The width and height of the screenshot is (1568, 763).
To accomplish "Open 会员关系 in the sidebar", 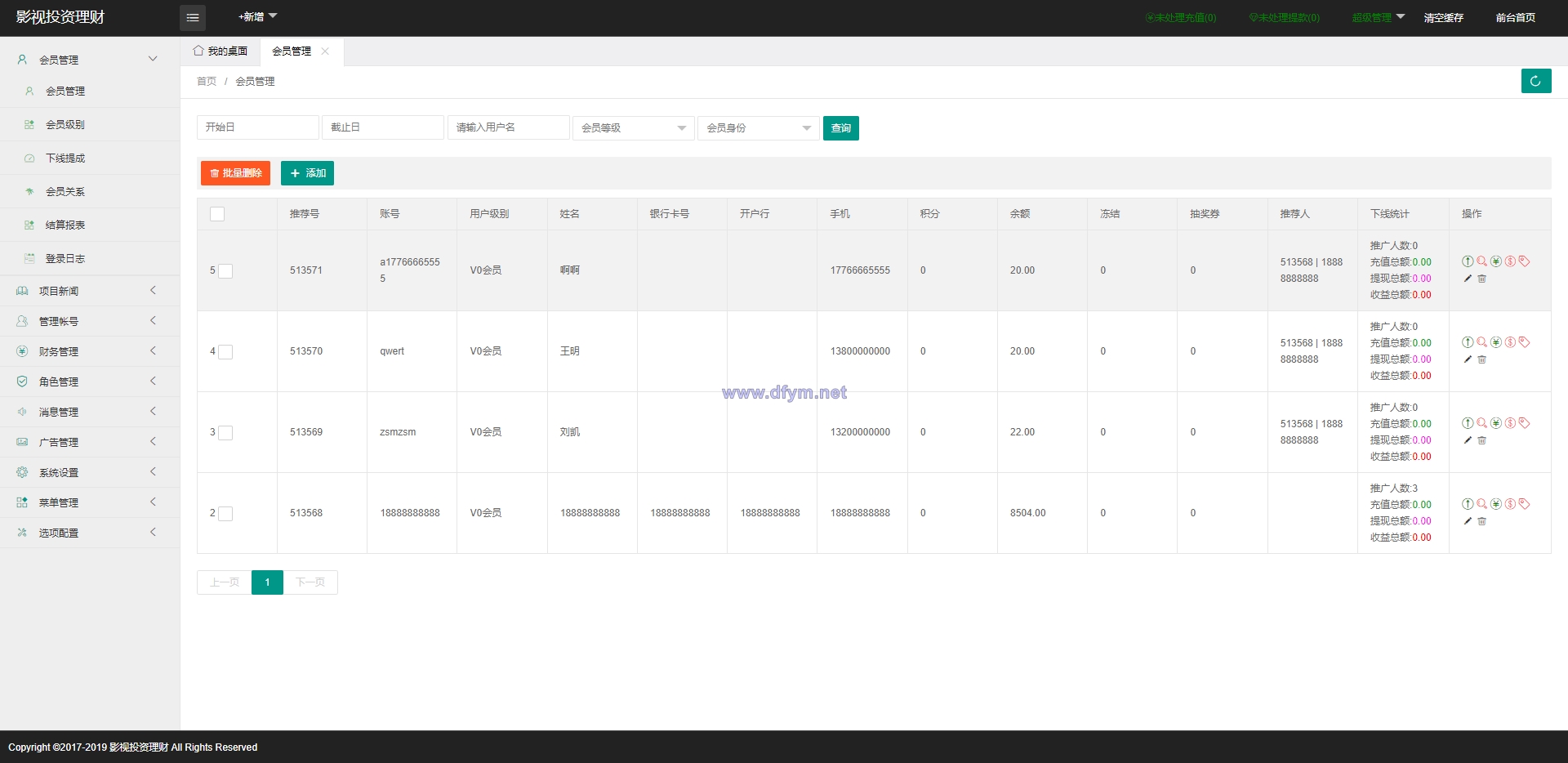I will click(90, 191).
